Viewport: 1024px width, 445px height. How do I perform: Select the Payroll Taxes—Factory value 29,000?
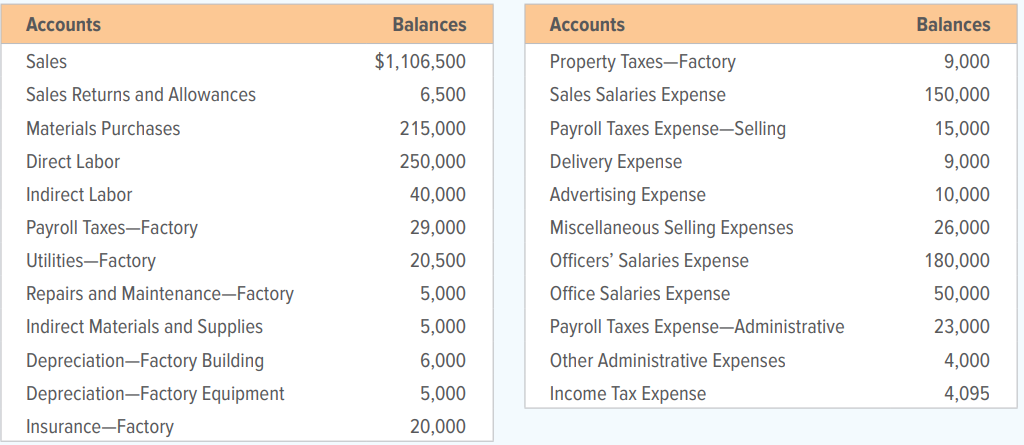coord(438,228)
